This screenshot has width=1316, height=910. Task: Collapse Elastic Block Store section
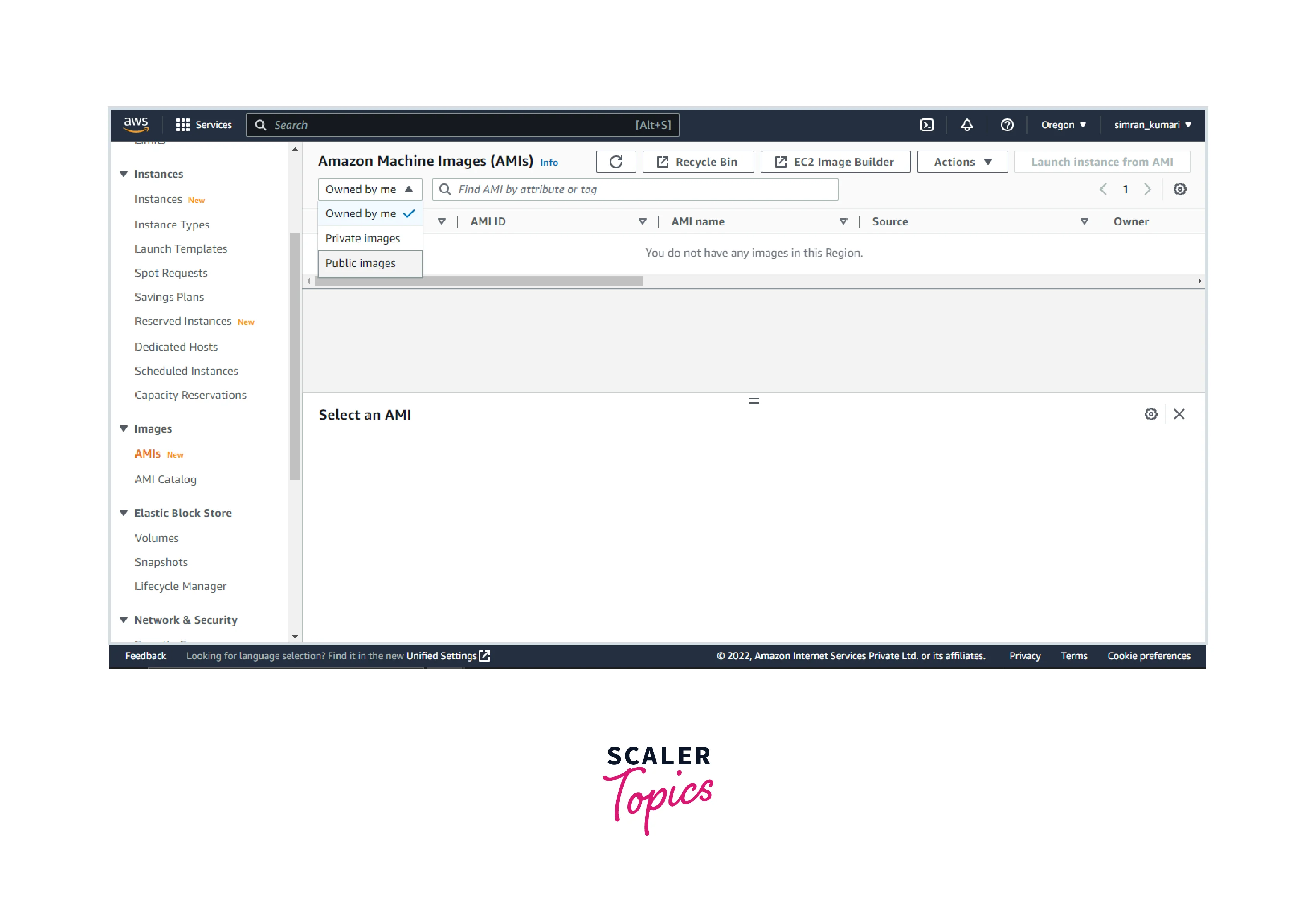tap(124, 513)
